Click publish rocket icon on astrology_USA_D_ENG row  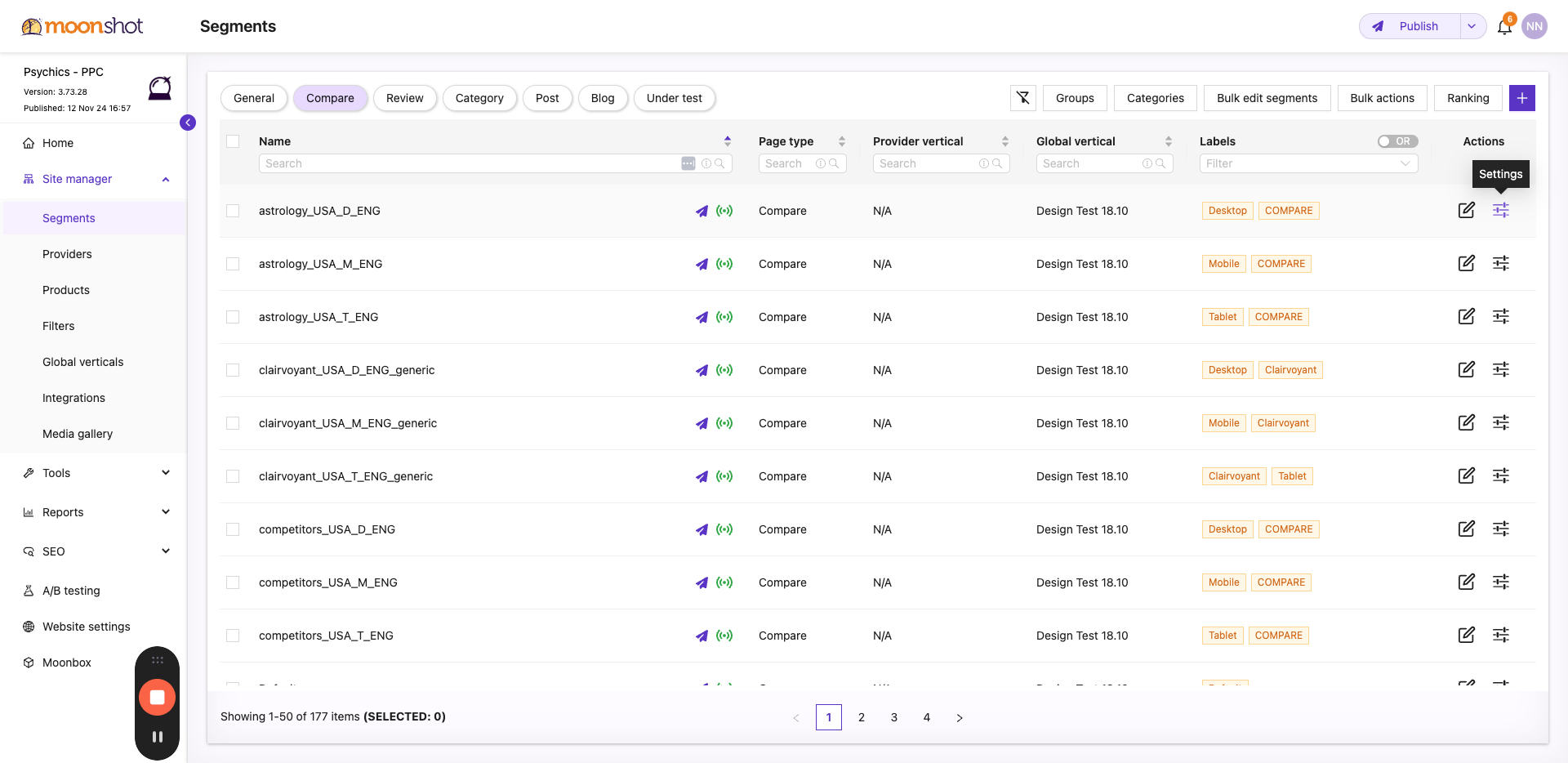point(702,211)
